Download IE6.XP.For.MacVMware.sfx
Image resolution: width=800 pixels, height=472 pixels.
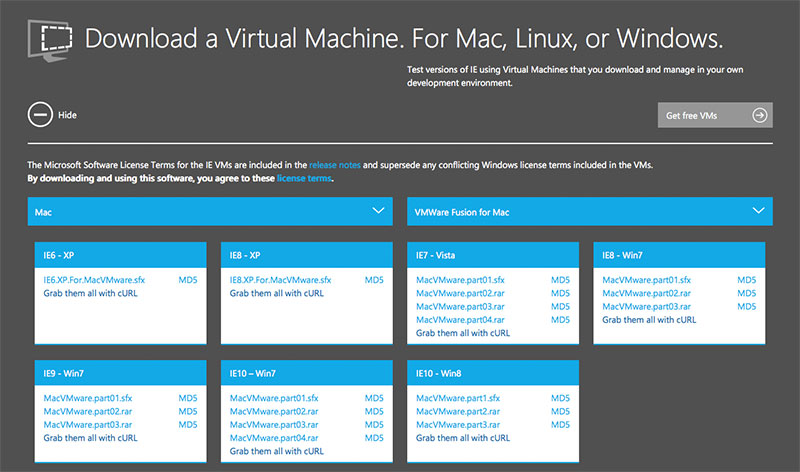(x=94, y=280)
